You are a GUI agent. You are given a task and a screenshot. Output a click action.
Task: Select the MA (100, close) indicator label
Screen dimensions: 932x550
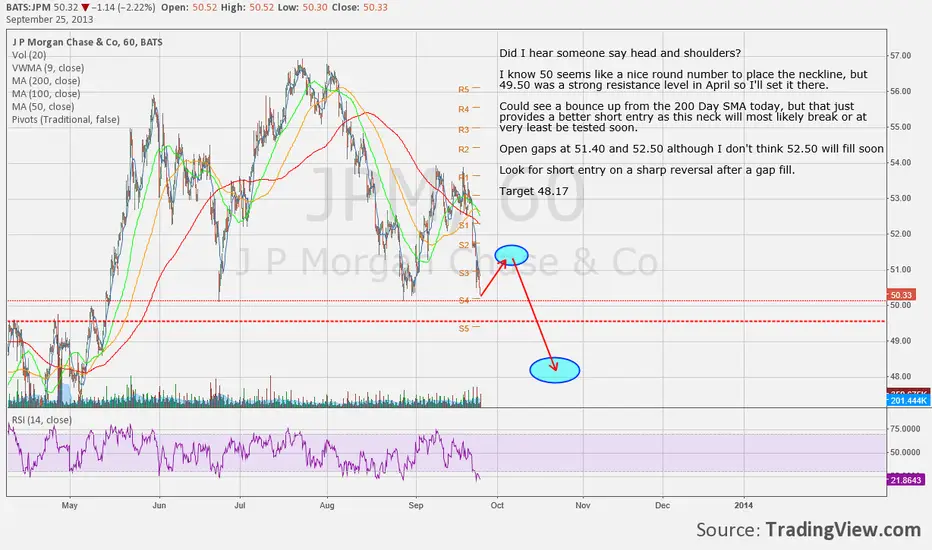[x=46, y=94]
